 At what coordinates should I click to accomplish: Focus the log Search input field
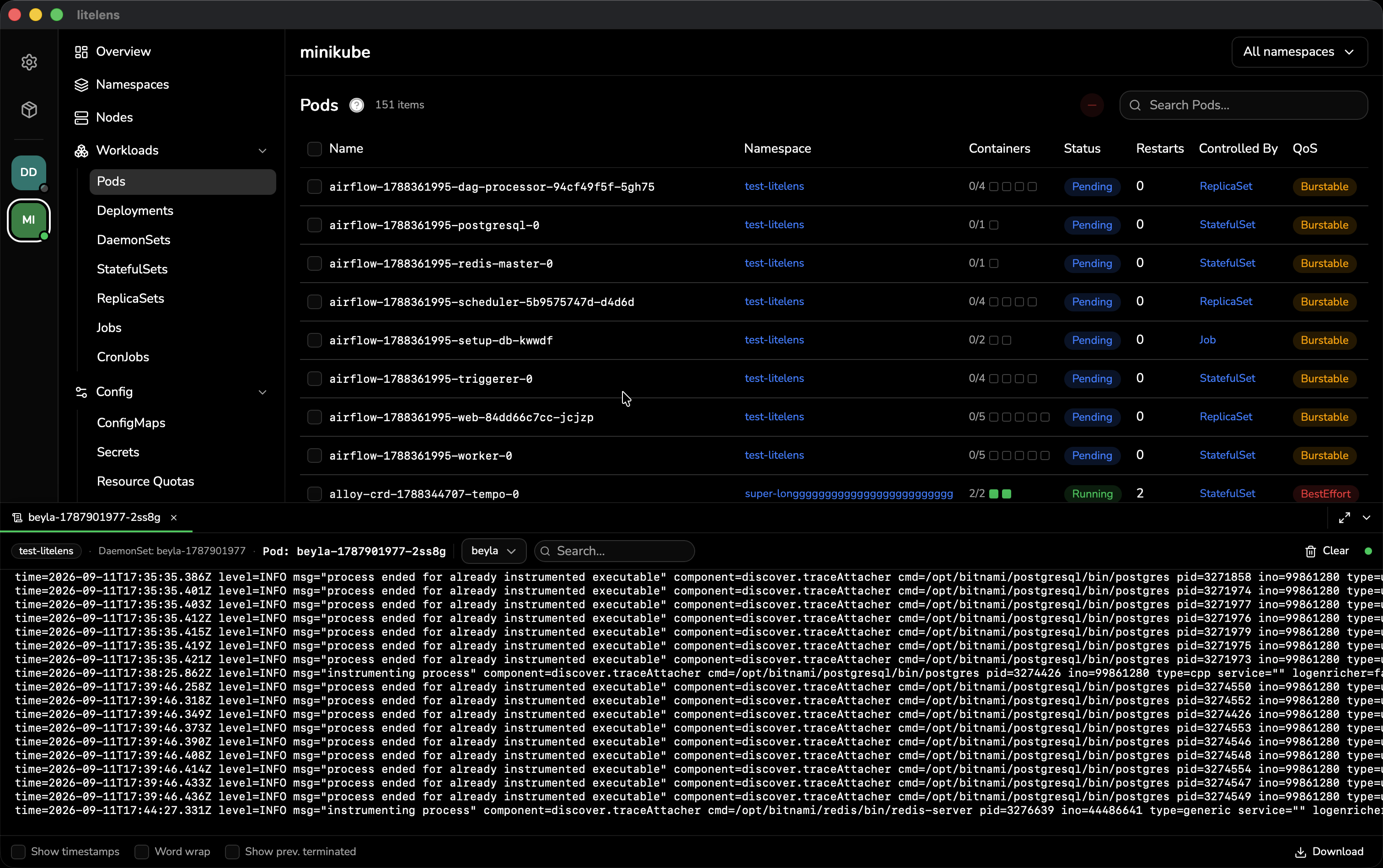tap(614, 551)
